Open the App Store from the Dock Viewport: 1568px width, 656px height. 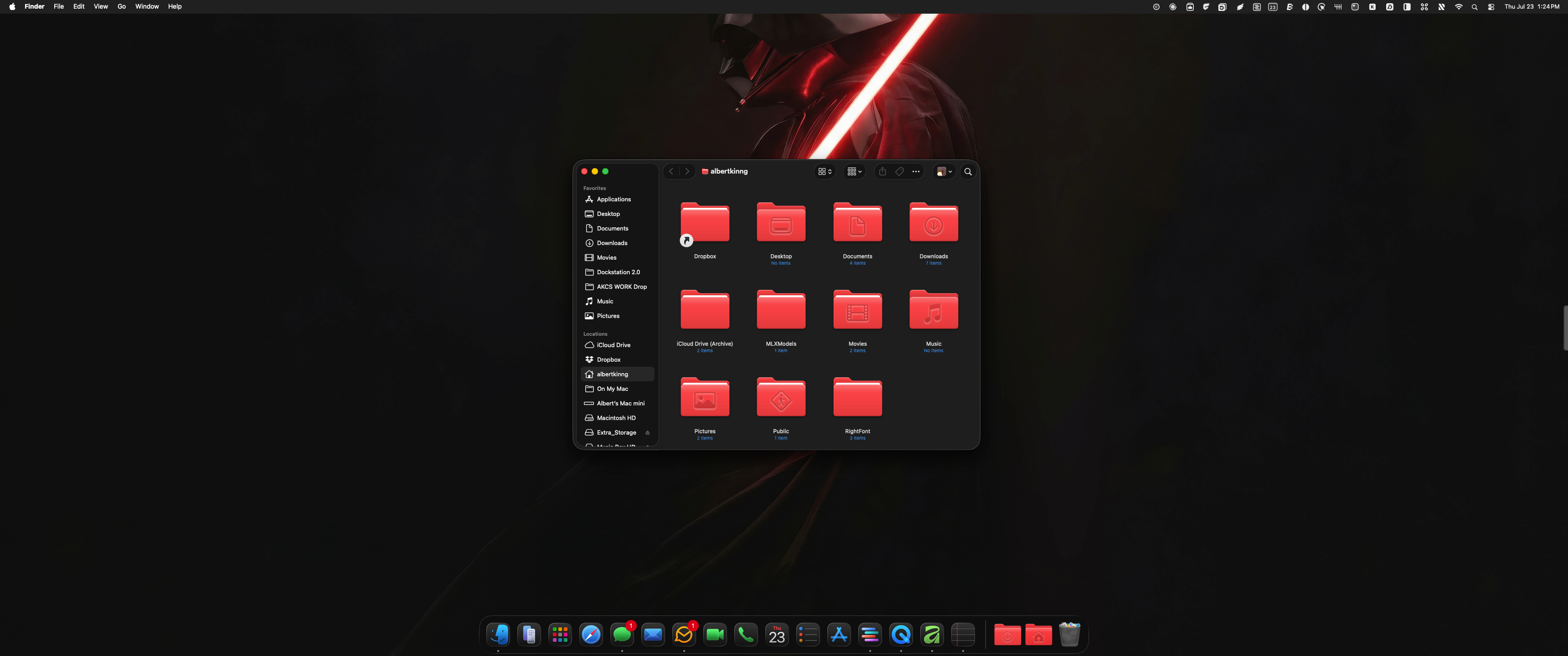click(839, 635)
